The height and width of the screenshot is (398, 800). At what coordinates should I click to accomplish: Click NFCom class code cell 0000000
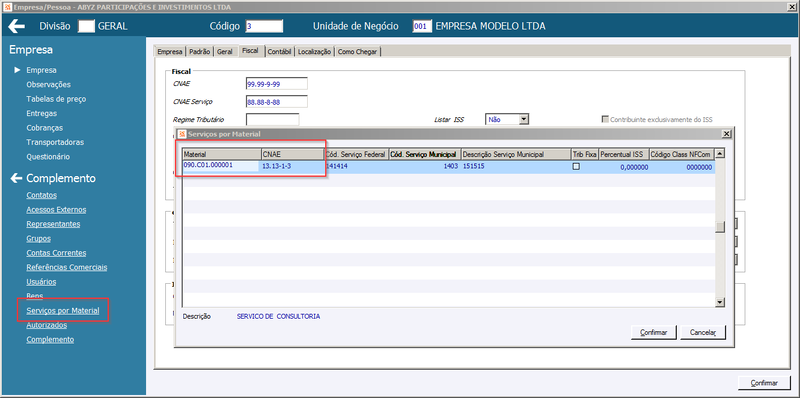pos(682,167)
